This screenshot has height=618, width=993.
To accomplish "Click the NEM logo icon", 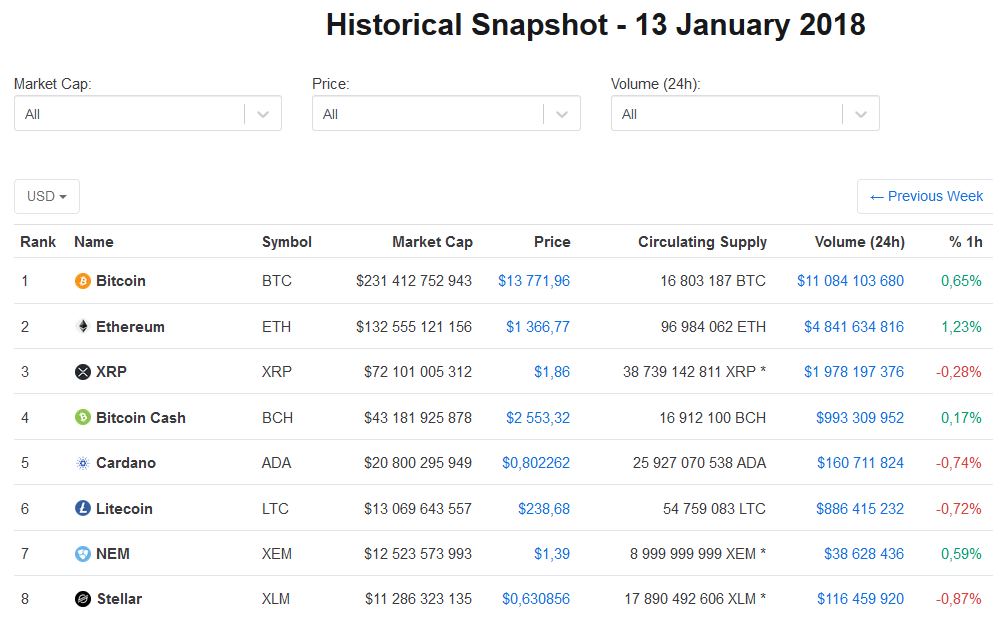I will coord(83,553).
